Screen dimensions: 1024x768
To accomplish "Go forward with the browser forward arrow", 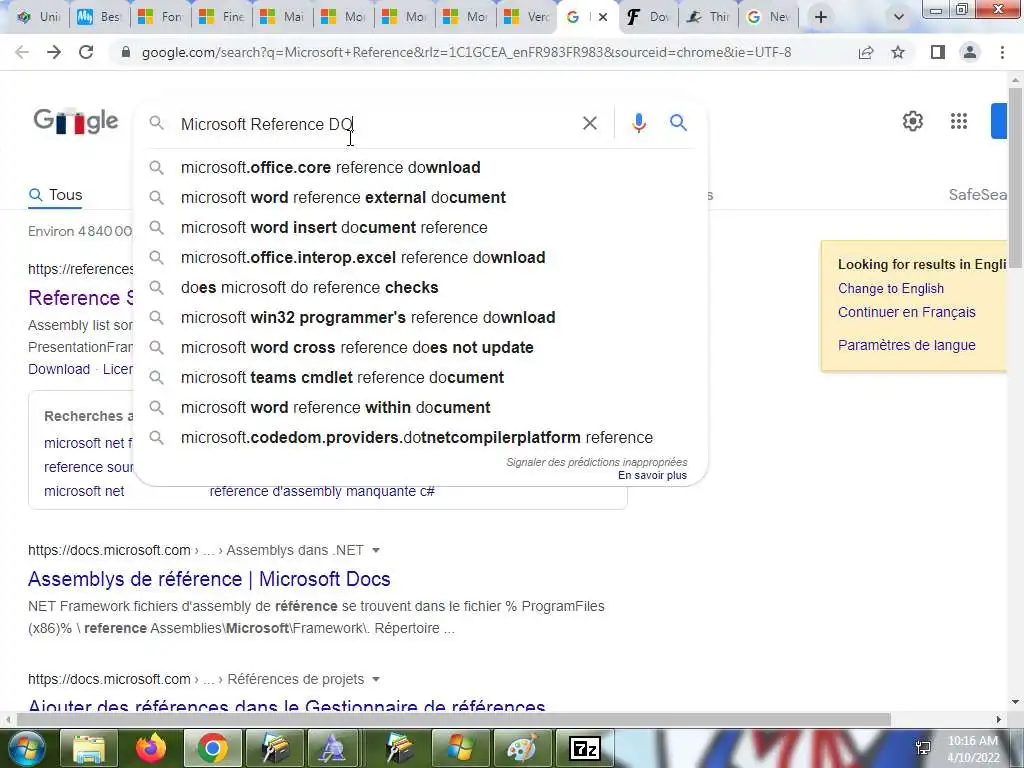I will pos(54,52).
